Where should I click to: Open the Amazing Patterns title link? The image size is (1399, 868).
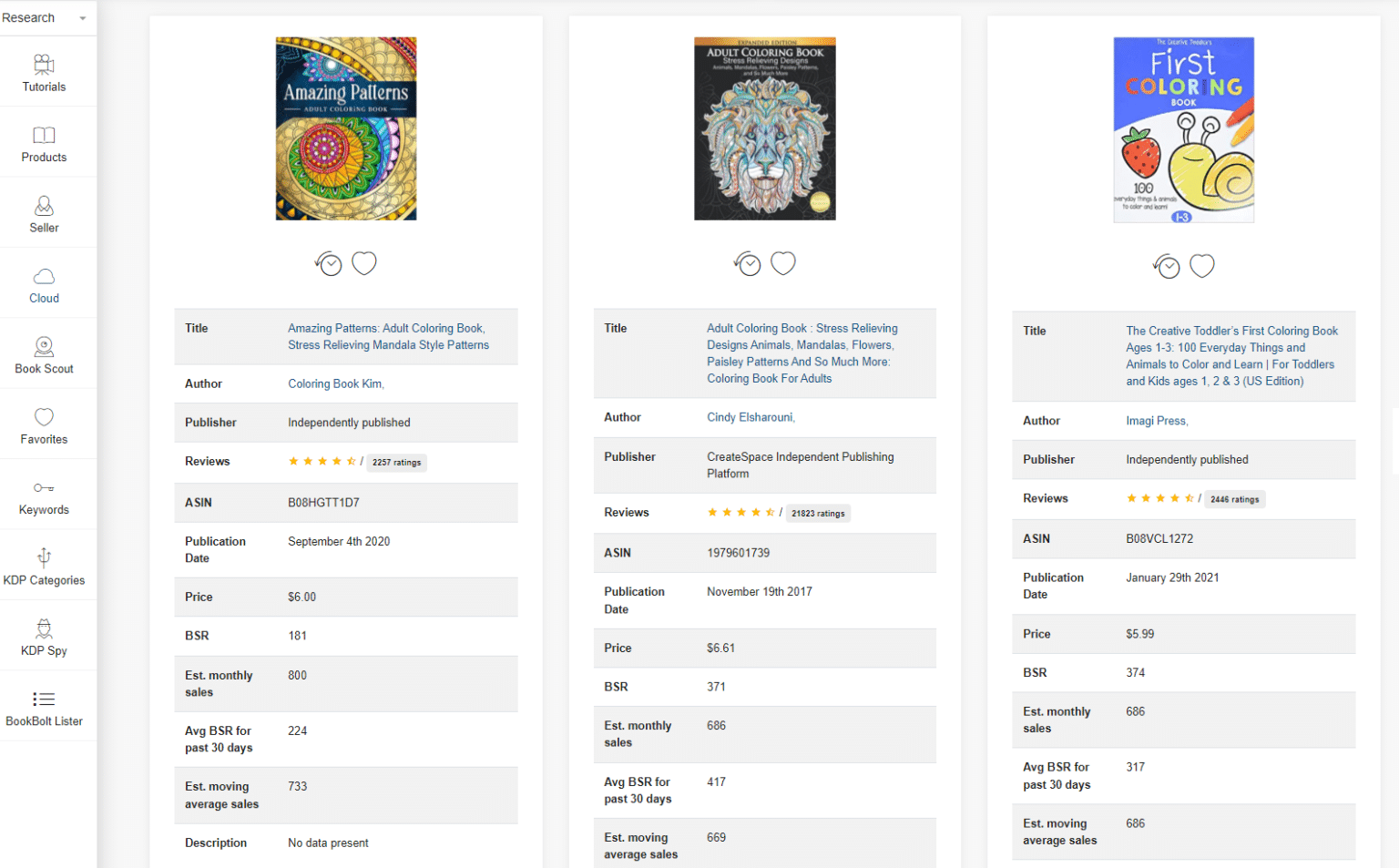pos(386,336)
